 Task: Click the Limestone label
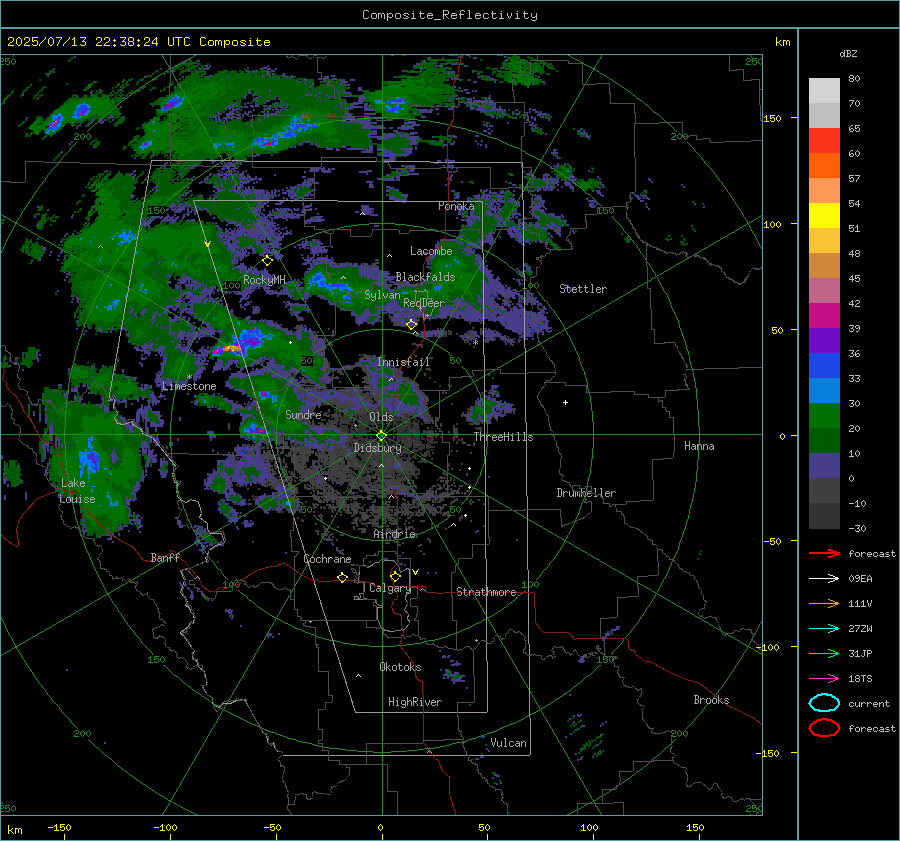pyautogui.click(x=189, y=386)
